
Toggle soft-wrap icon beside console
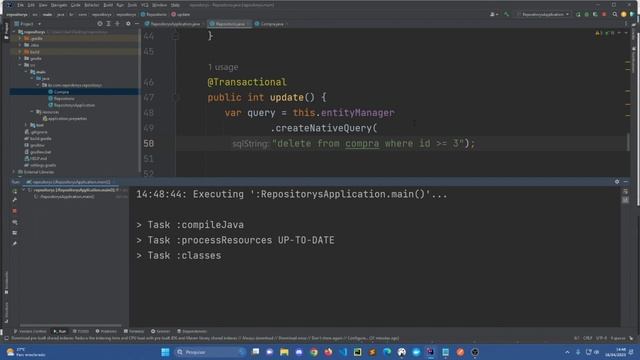click(x=625, y=191)
